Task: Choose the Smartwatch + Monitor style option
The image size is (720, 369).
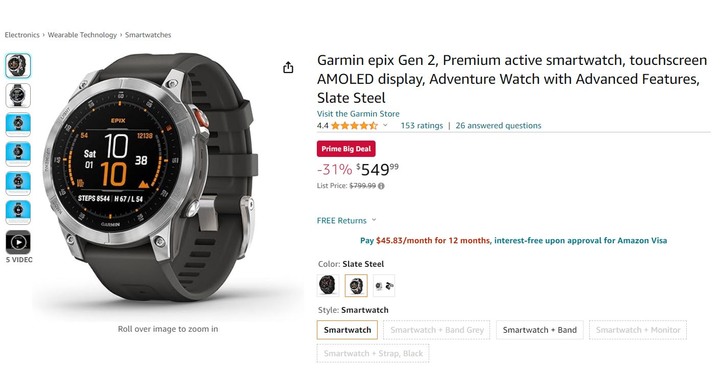Action: coord(638,330)
